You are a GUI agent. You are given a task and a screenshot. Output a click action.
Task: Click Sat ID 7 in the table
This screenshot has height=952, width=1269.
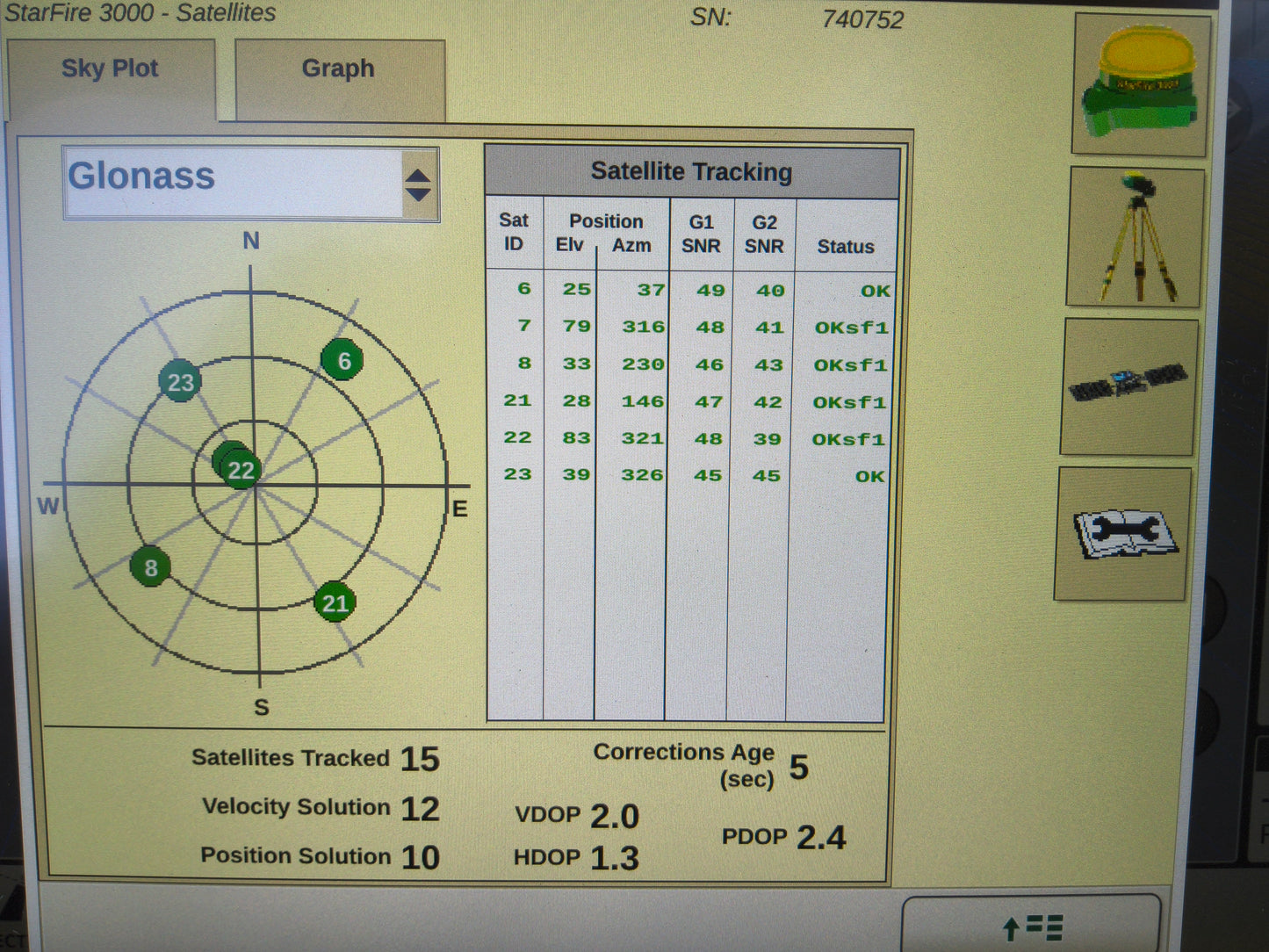point(524,326)
